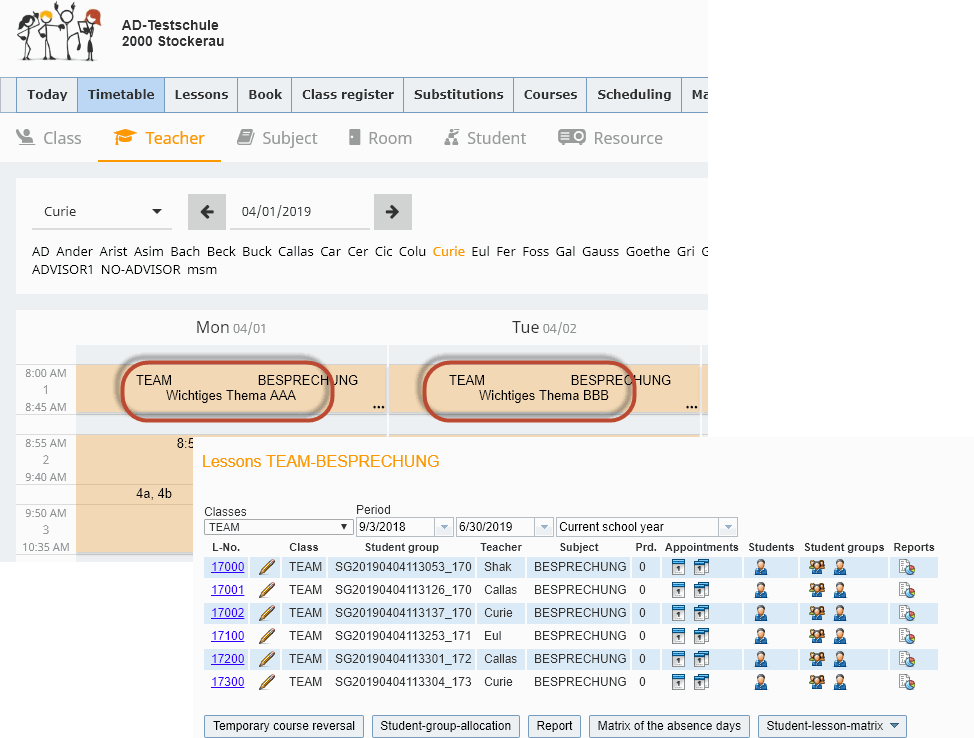The height and width of the screenshot is (738, 974).
Task: Select NO-ADVISOR from teacher list
Action: [x=140, y=270]
